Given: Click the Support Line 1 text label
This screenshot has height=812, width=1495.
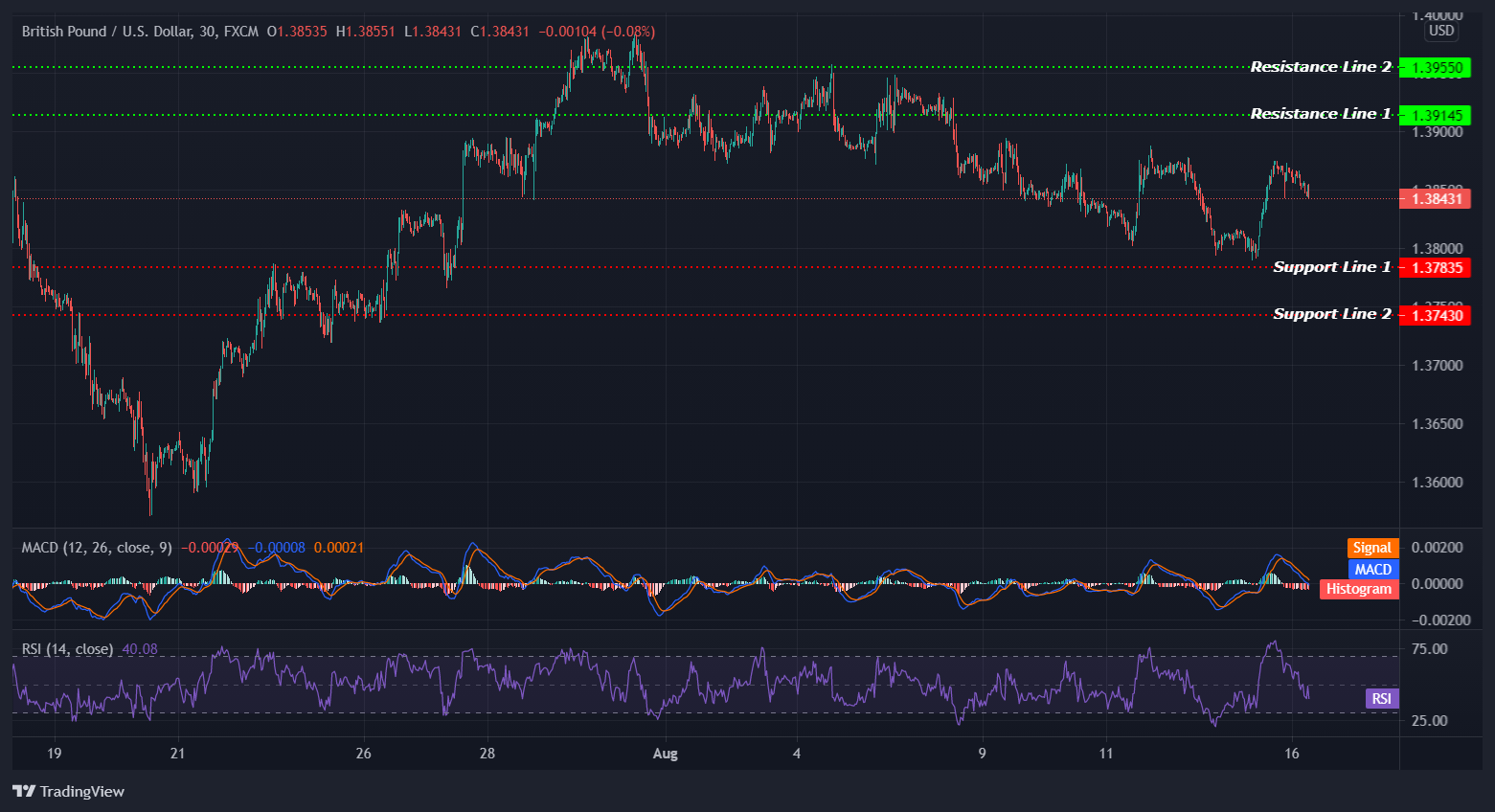Looking at the screenshot, I should pos(1332,266).
